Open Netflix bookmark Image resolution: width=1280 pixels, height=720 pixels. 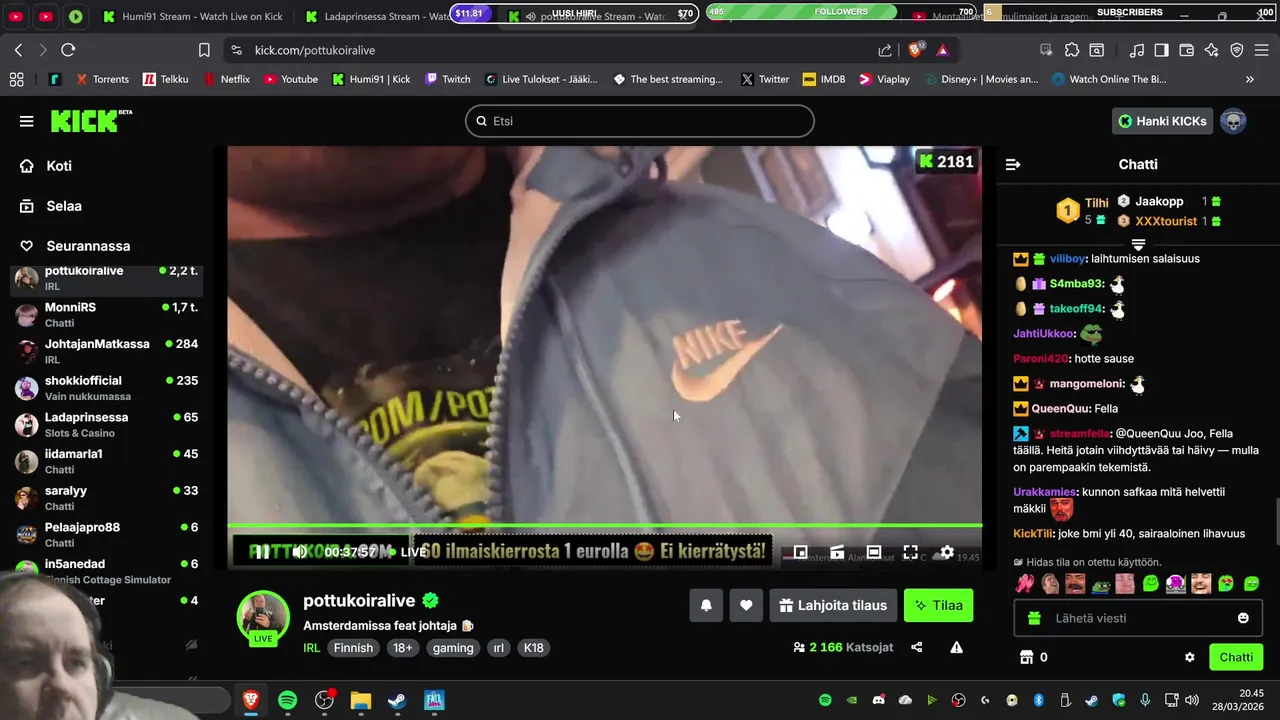point(227,79)
